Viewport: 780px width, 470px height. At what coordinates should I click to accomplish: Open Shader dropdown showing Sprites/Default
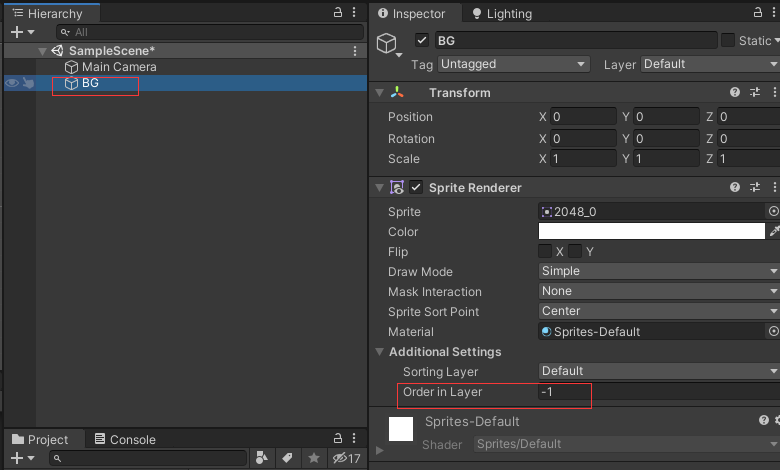coord(627,444)
